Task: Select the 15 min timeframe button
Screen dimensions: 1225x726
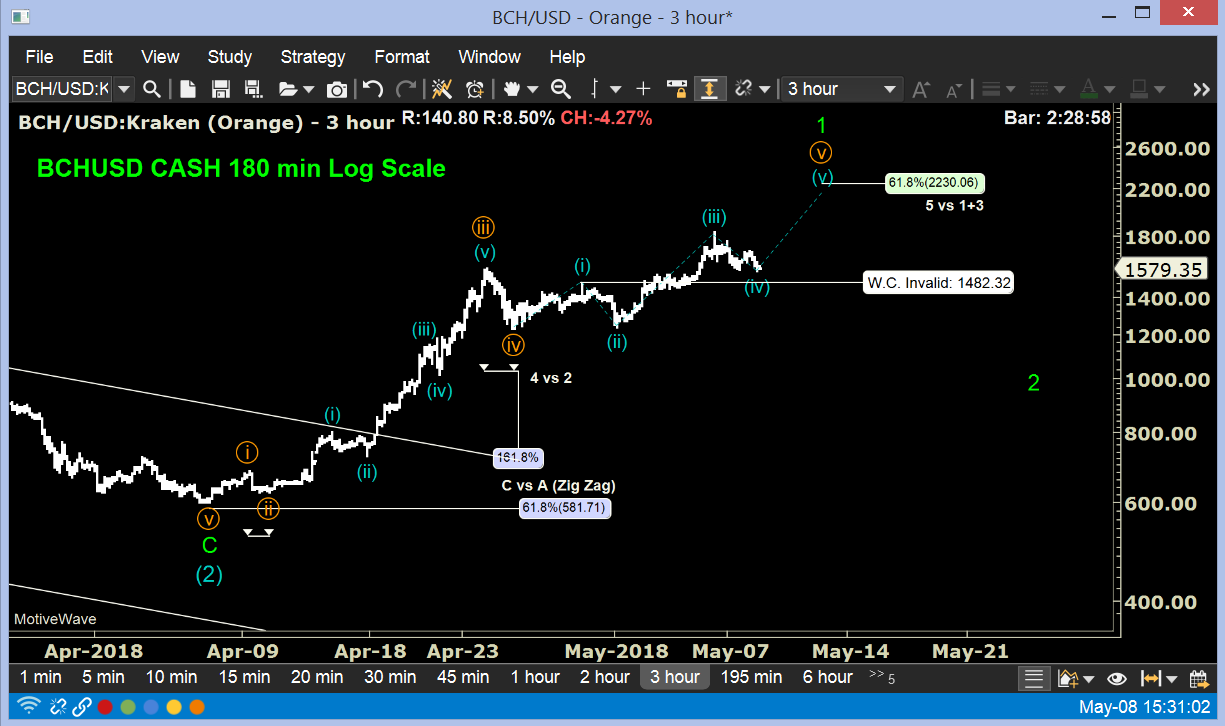Action: pos(244,677)
